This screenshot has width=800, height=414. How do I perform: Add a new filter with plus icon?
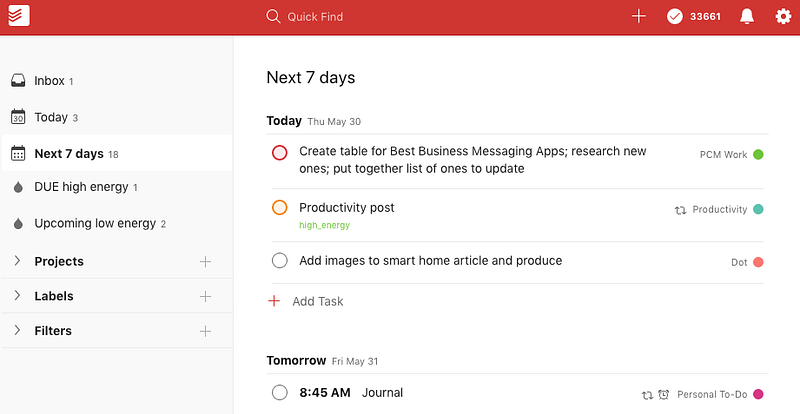[205, 331]
